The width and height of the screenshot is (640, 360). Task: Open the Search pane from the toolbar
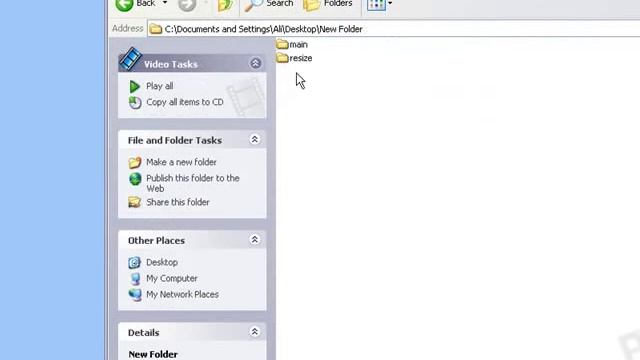coord(269,4)
